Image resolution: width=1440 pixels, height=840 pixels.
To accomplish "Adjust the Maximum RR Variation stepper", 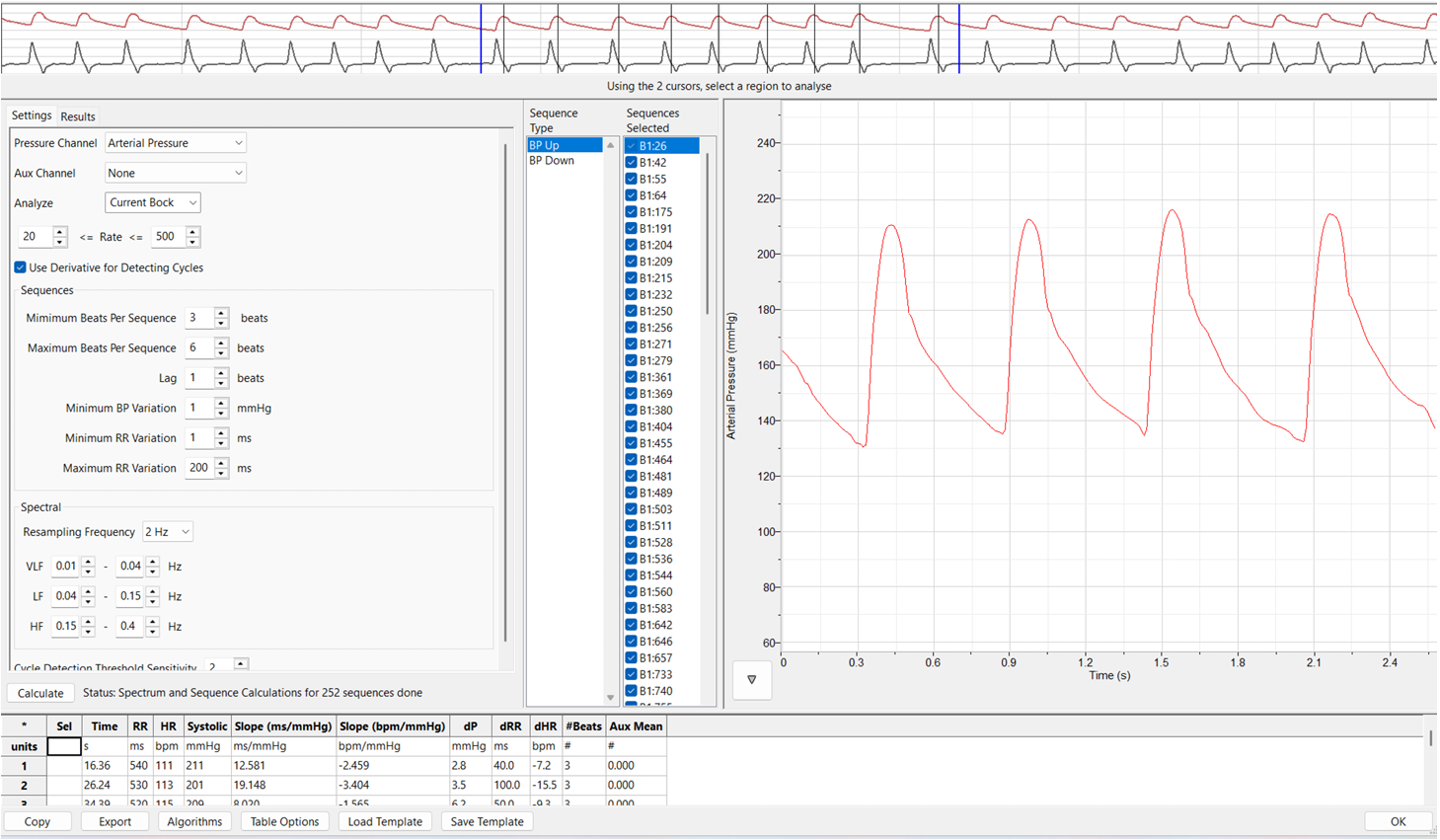I will click(x=221, y=468).
